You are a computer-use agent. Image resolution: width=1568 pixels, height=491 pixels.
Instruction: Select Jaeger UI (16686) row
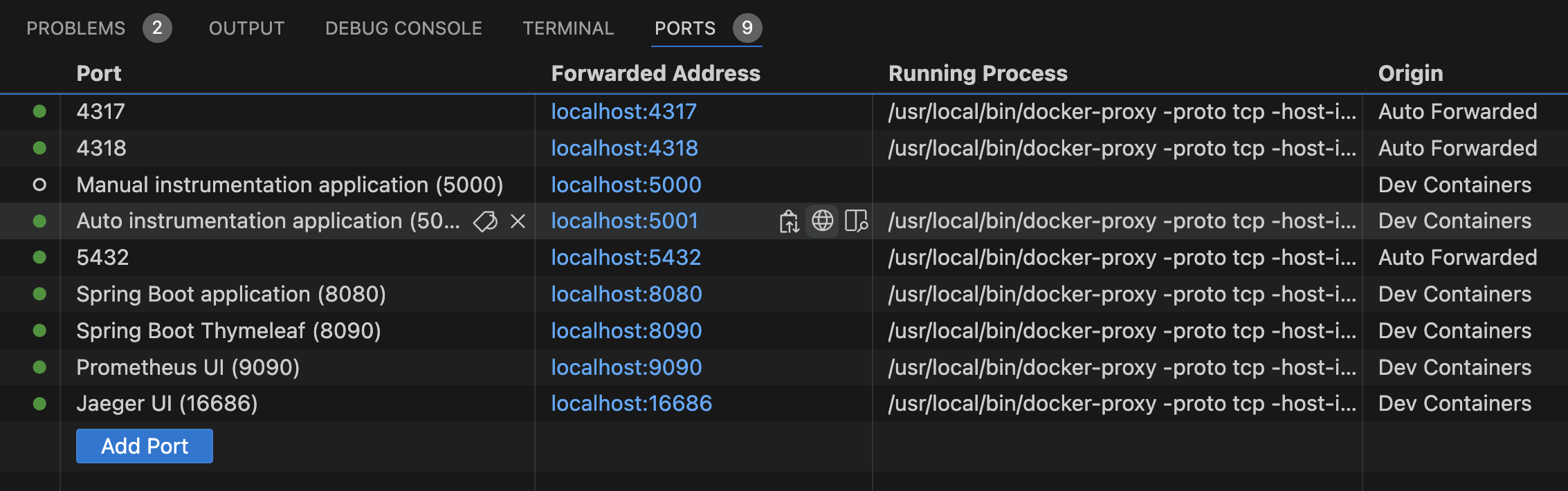167,404
